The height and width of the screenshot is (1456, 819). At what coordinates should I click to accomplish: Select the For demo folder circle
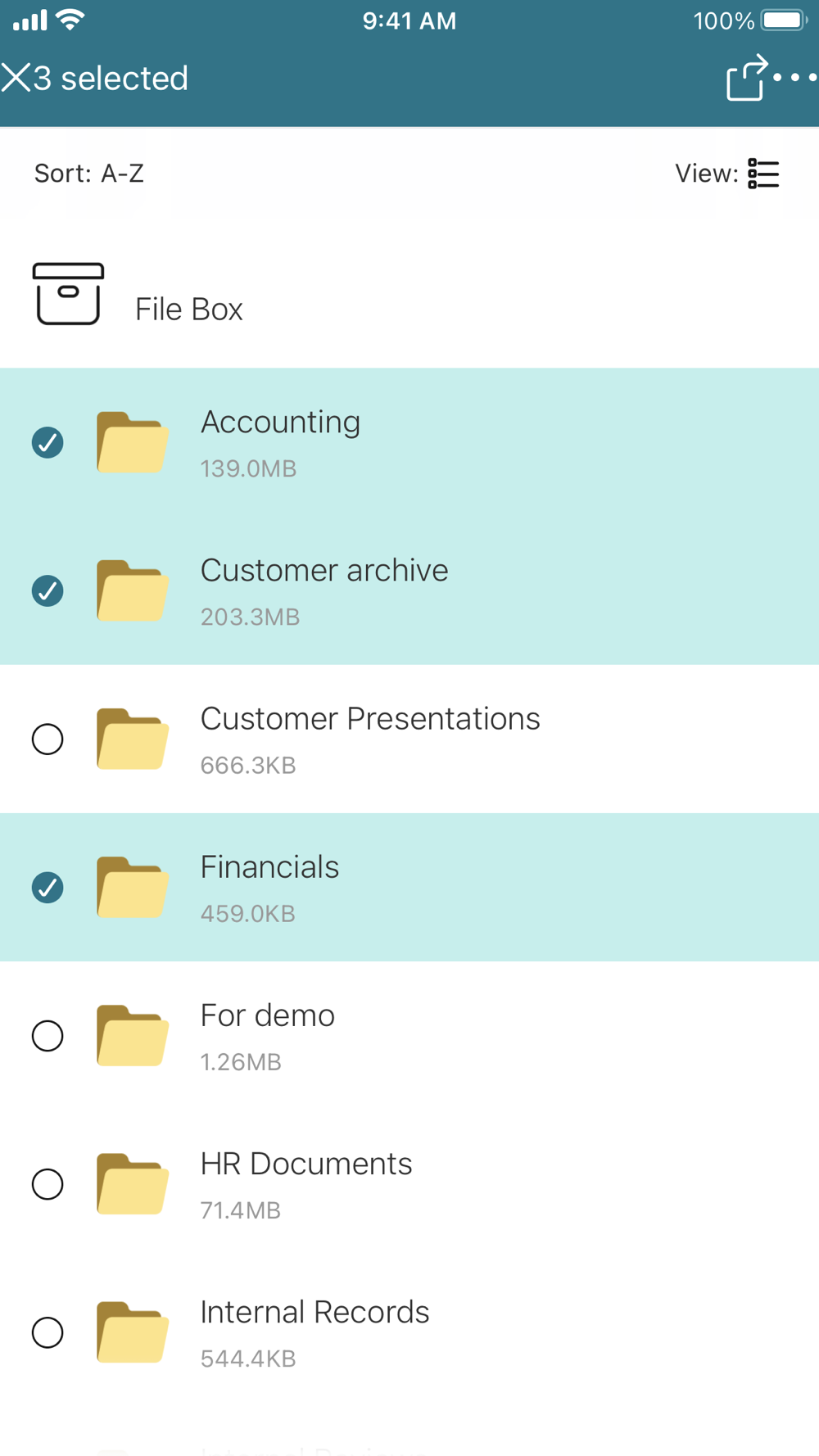click(x=48, y=1035)
